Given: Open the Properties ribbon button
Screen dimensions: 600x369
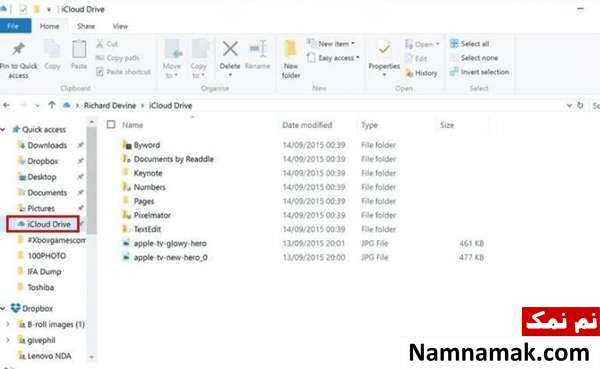Looking at the screenshot, I should point(384,58).
